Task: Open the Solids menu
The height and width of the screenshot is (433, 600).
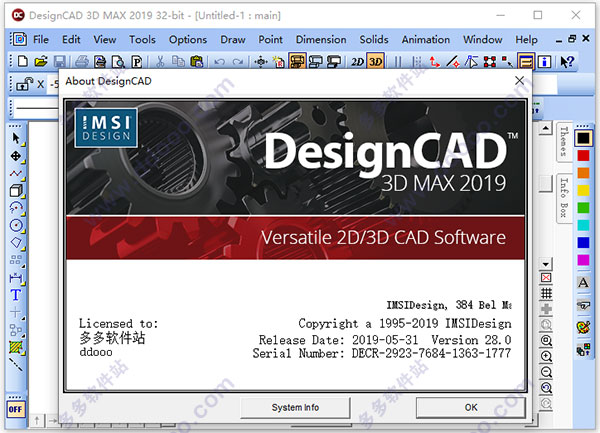Action: click(x=374, y=39)
